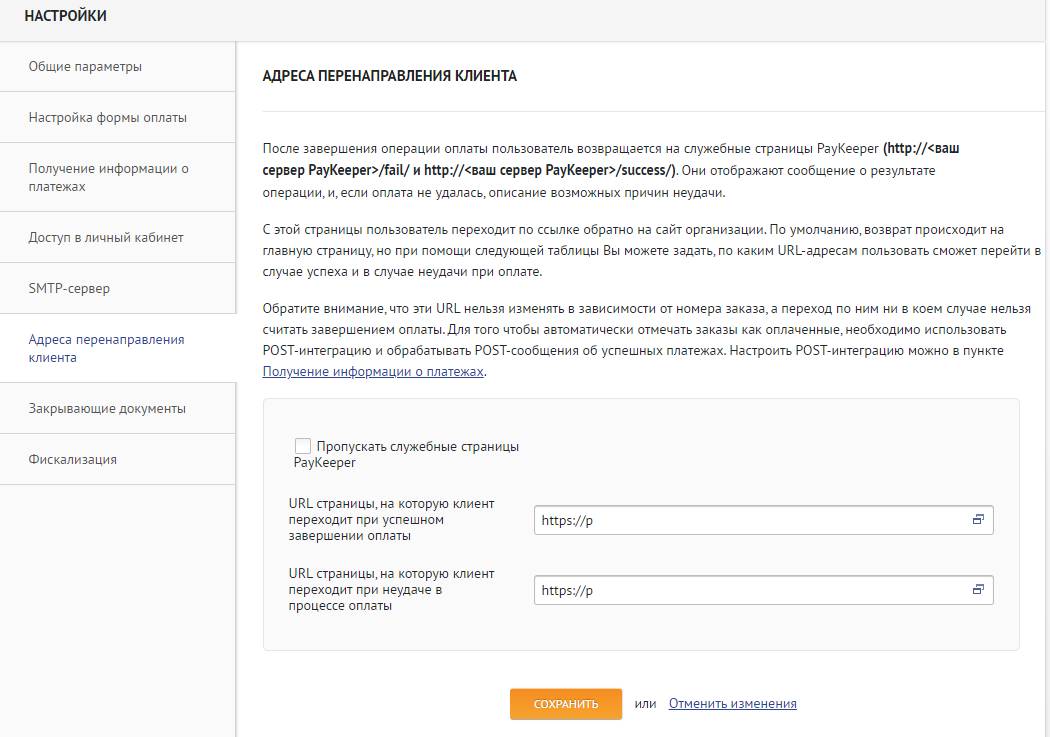
Task: Open 'Общие параметры' settings section
Action: pyautogui.click(x=85, y=67)
